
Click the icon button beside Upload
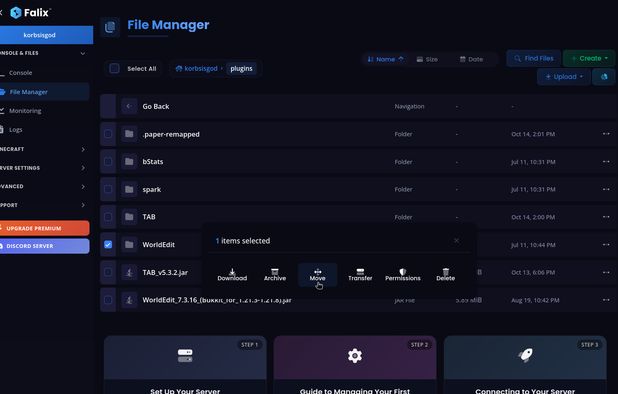(x=604, y=76)
